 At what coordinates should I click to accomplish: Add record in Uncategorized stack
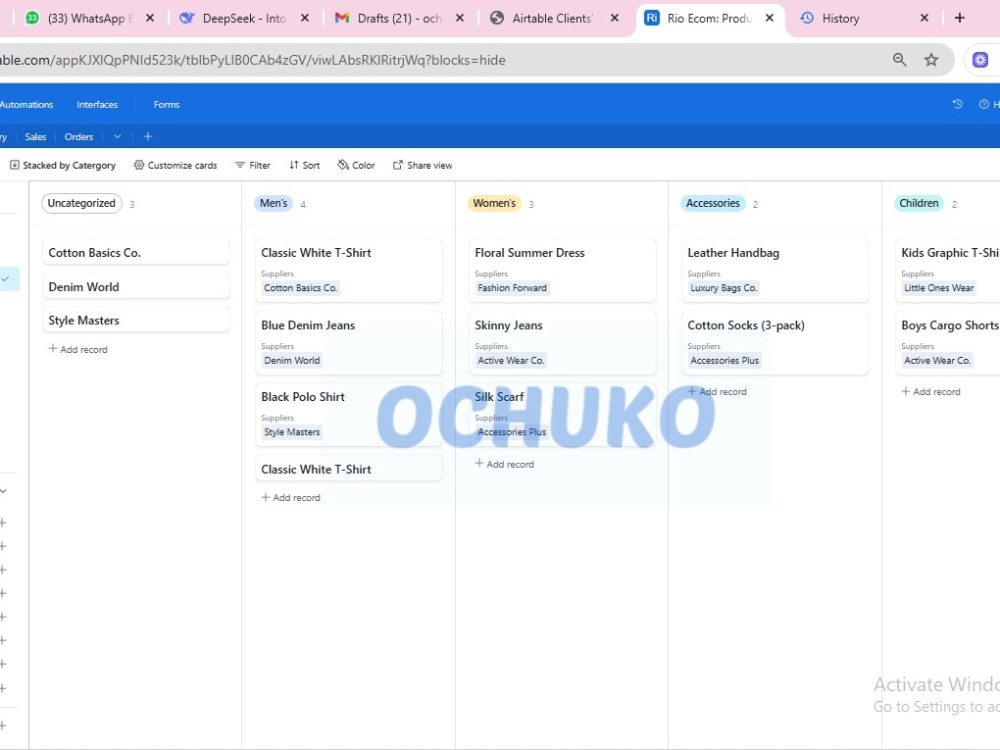pyautogui.click(x=78, y=349)
